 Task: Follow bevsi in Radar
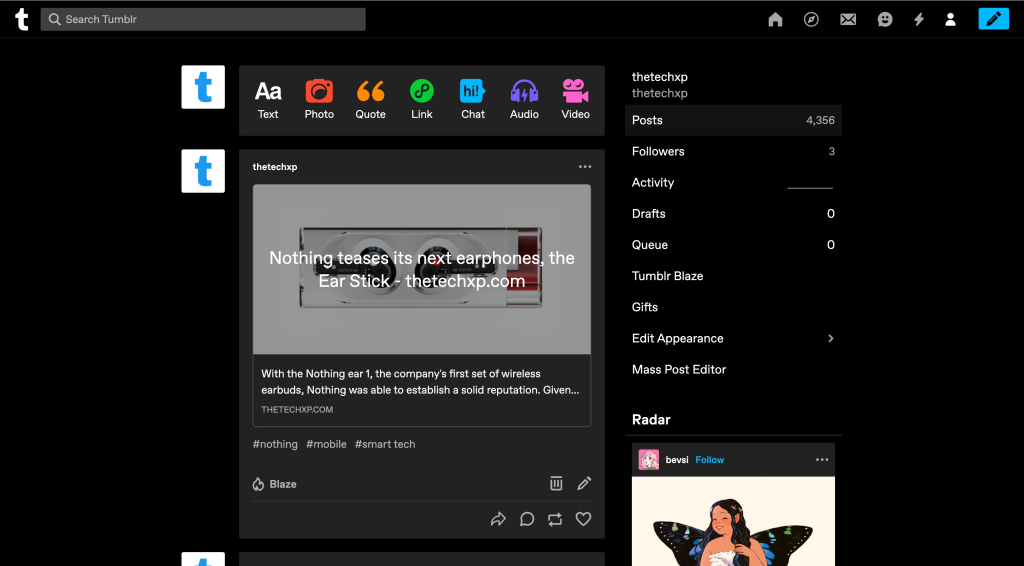point(709,460)
